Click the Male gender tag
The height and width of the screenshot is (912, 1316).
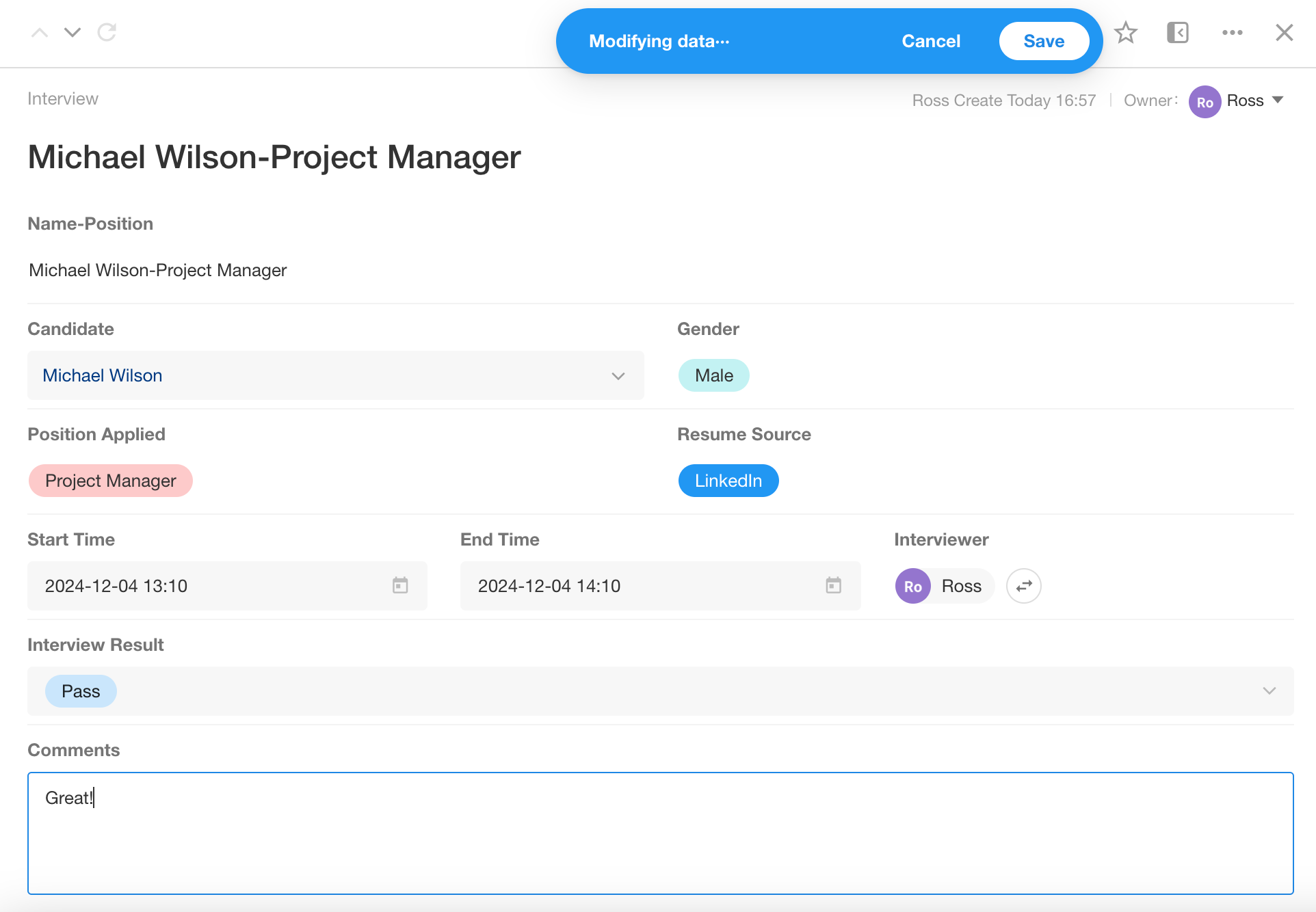click(713, 375)
